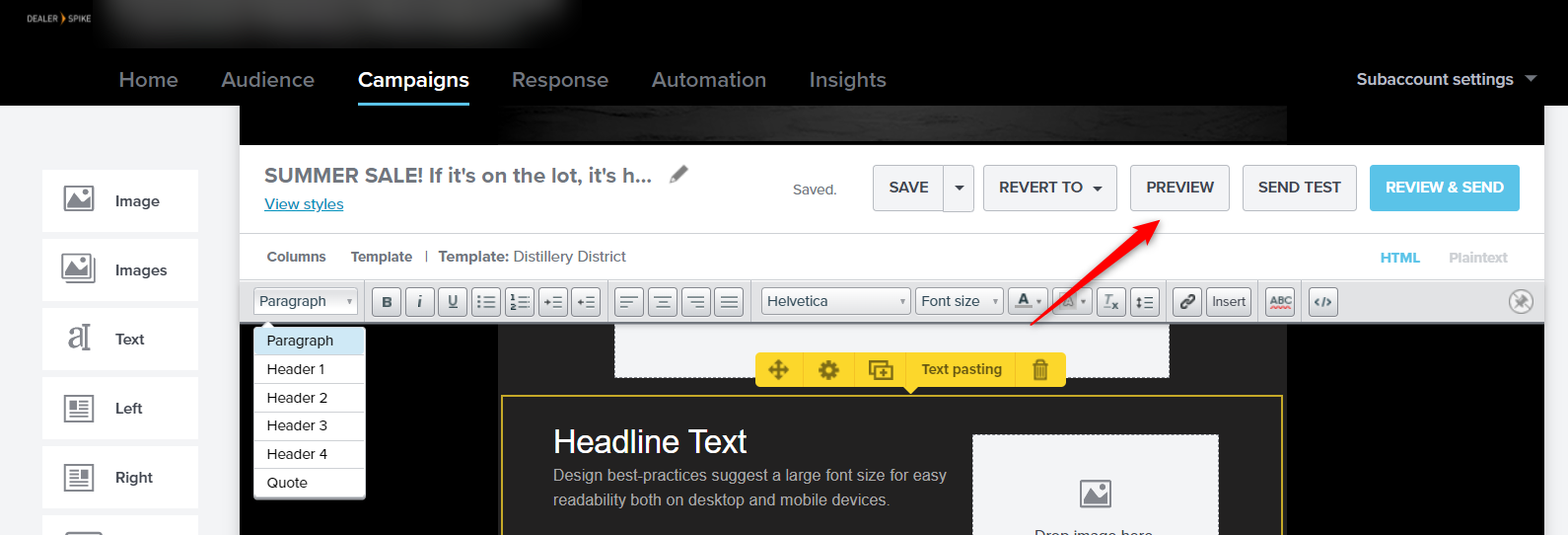Click the Review & Send button

click(1445, 188)
